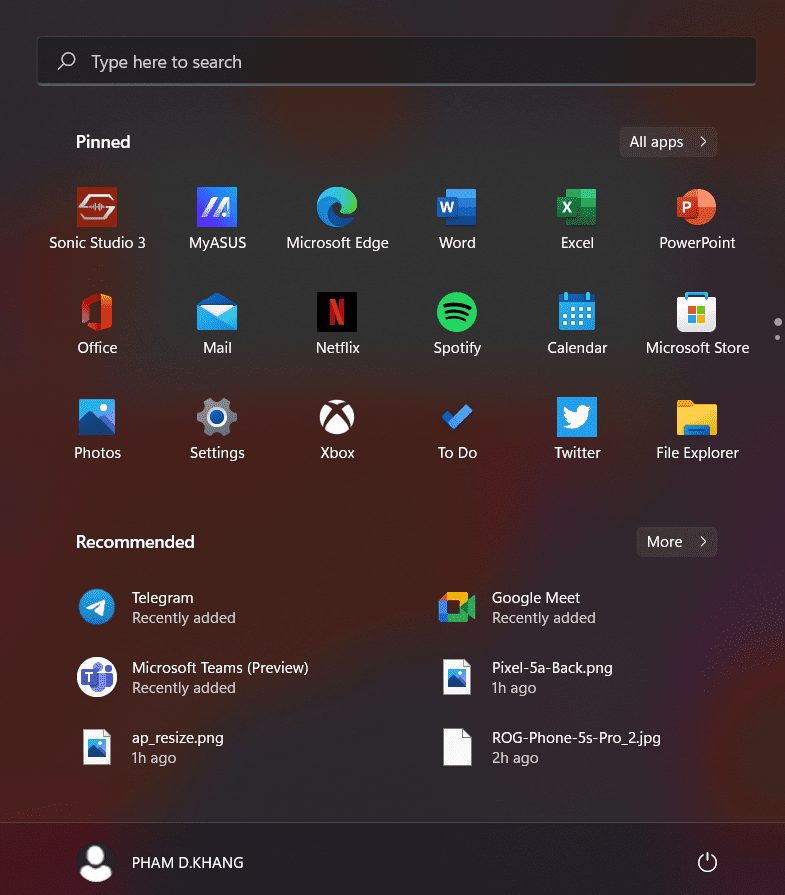Open the Calendar app

pos(577,324)
